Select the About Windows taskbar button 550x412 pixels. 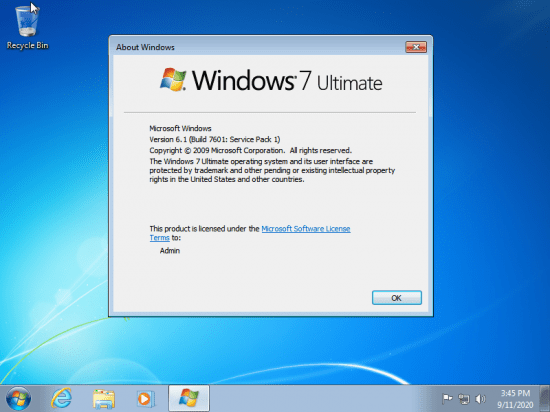tap(189, 398)
